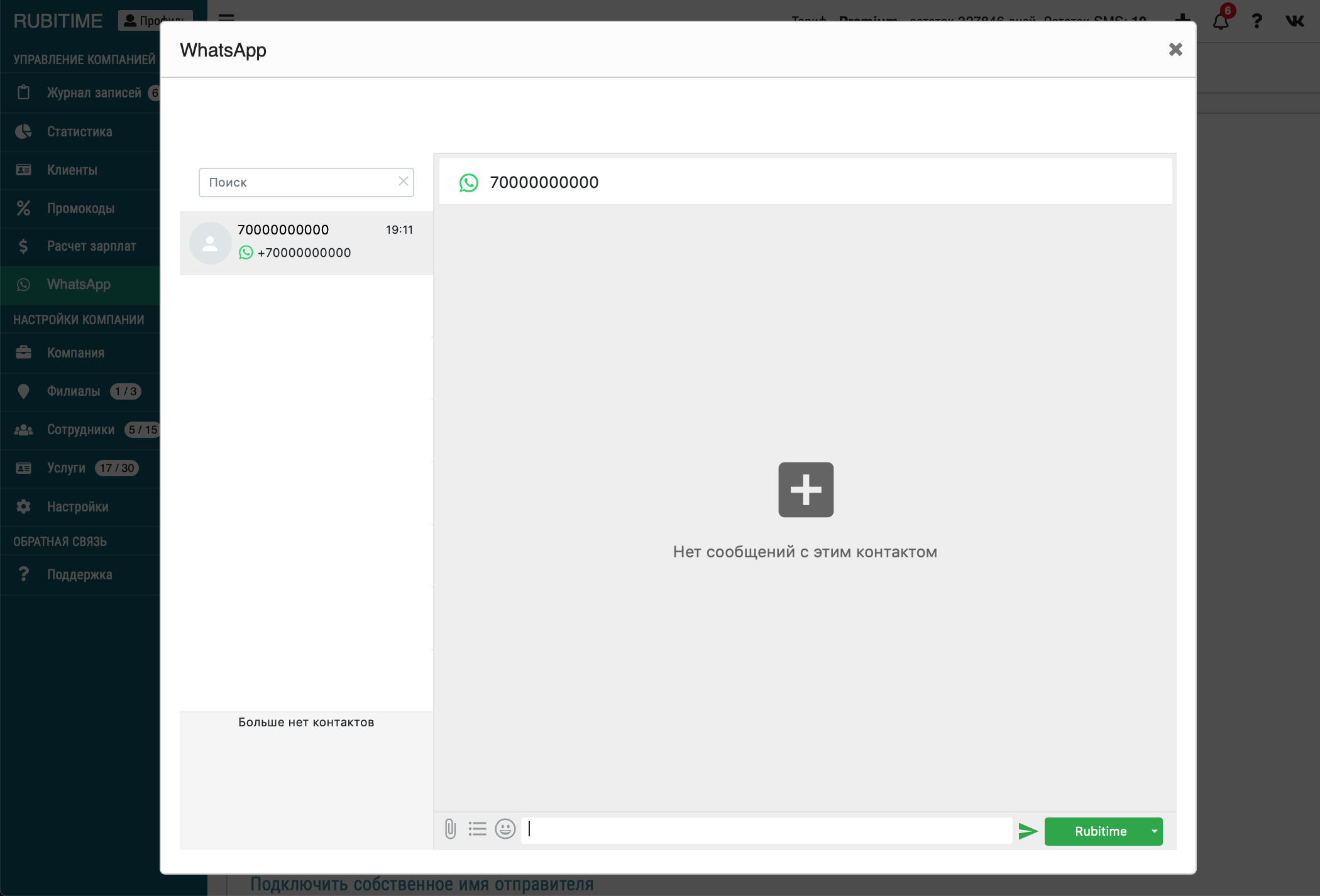The image size is (1320, 896).
Task: Focus the message text input field
Action: click(767, 830)
